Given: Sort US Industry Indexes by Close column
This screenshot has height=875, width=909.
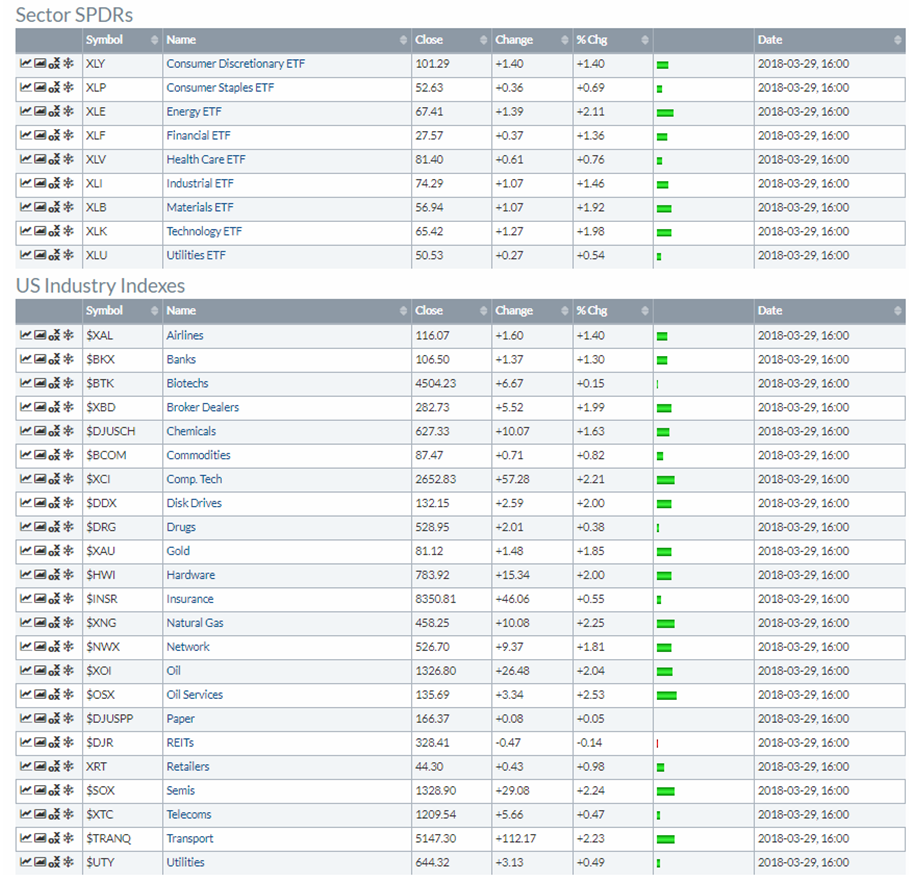Looking at the screenshot, I should coord(450,311).
